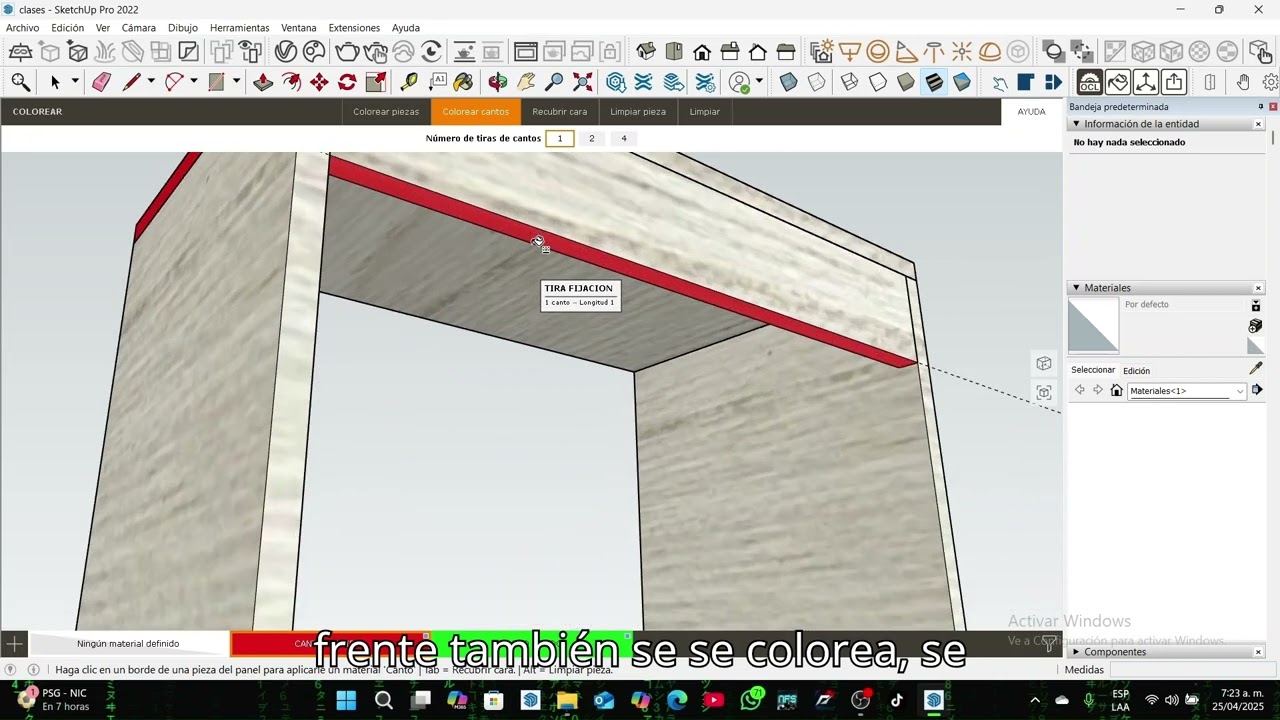Open Select tool dropdown arrow
This screenshot has width=1280, height=720.
(75, 82)
